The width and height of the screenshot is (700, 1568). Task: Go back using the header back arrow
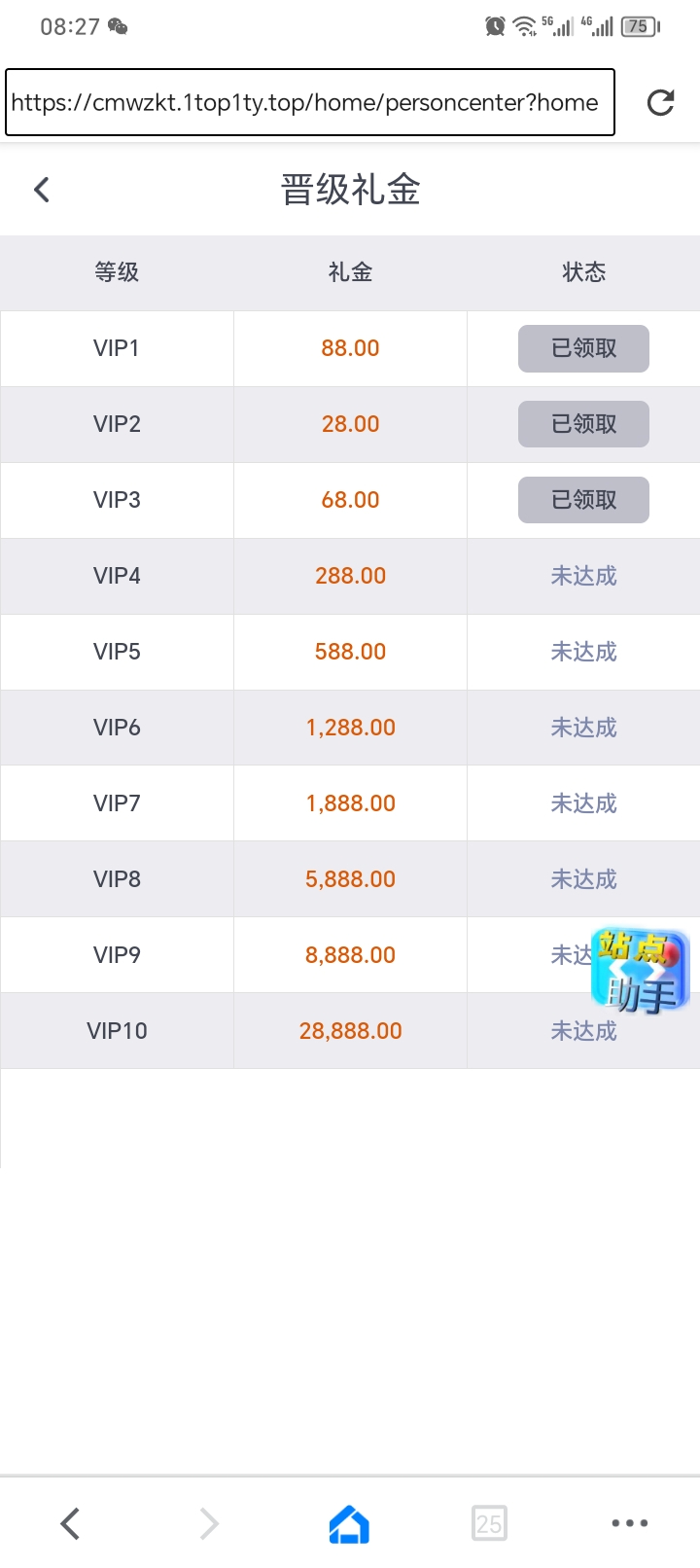point(42,190)
